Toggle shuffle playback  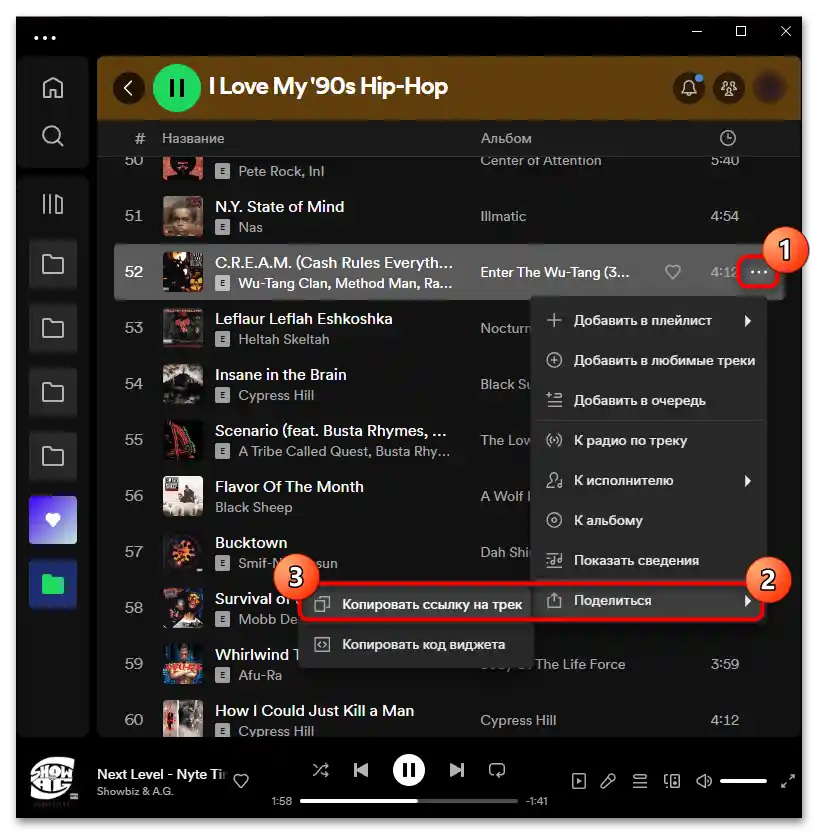coord(321,770)
